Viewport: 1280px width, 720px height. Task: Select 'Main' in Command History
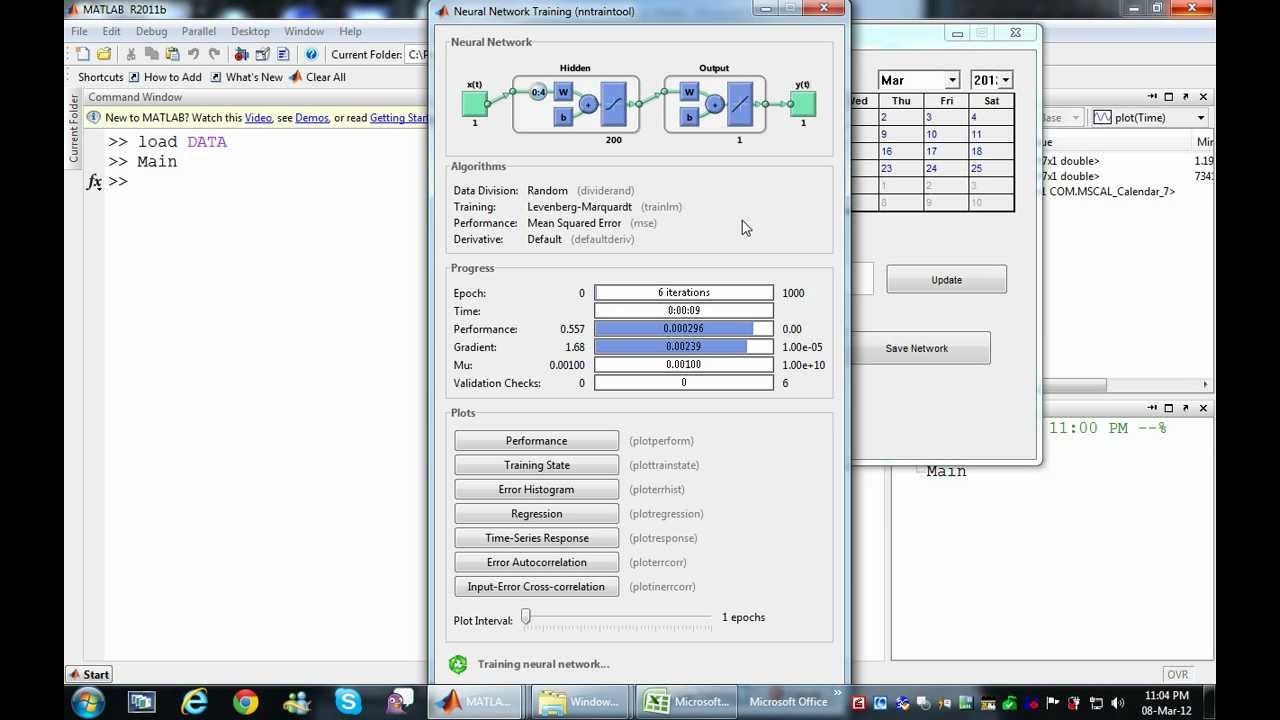pyautogui.click(x=946, y=471)
